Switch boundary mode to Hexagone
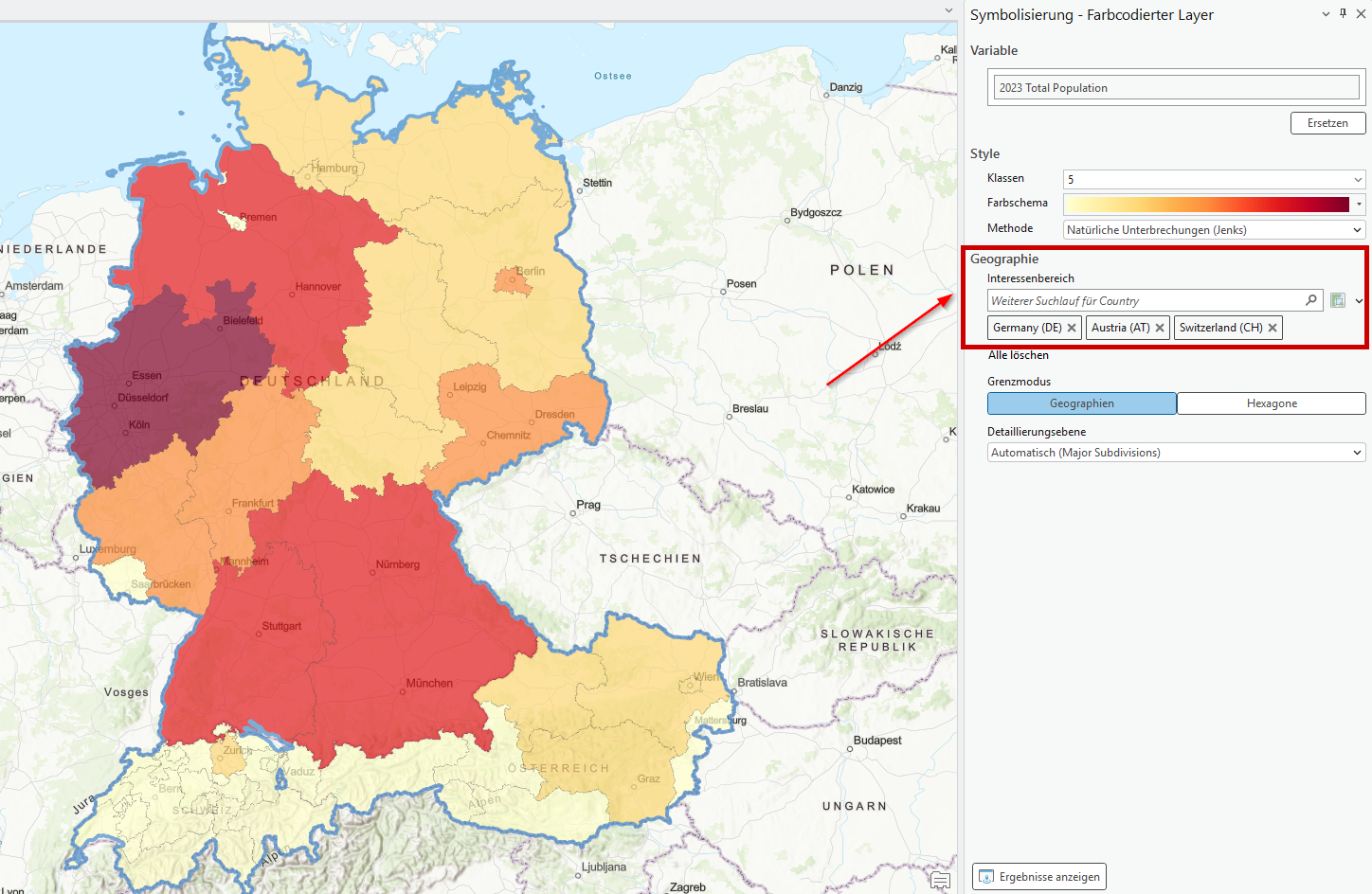 [x=1272, y=403]
